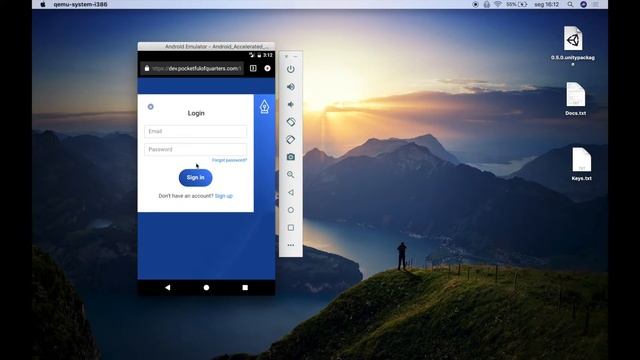Click the battery percentage indicator
The width and height of the screenshot is (640, 360).
coord(517,4)
